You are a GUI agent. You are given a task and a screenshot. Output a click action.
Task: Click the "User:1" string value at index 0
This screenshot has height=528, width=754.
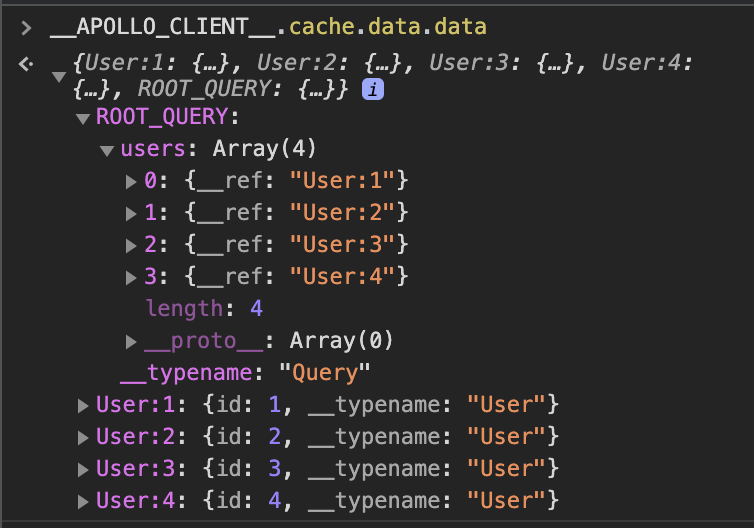tap(344, 182)
